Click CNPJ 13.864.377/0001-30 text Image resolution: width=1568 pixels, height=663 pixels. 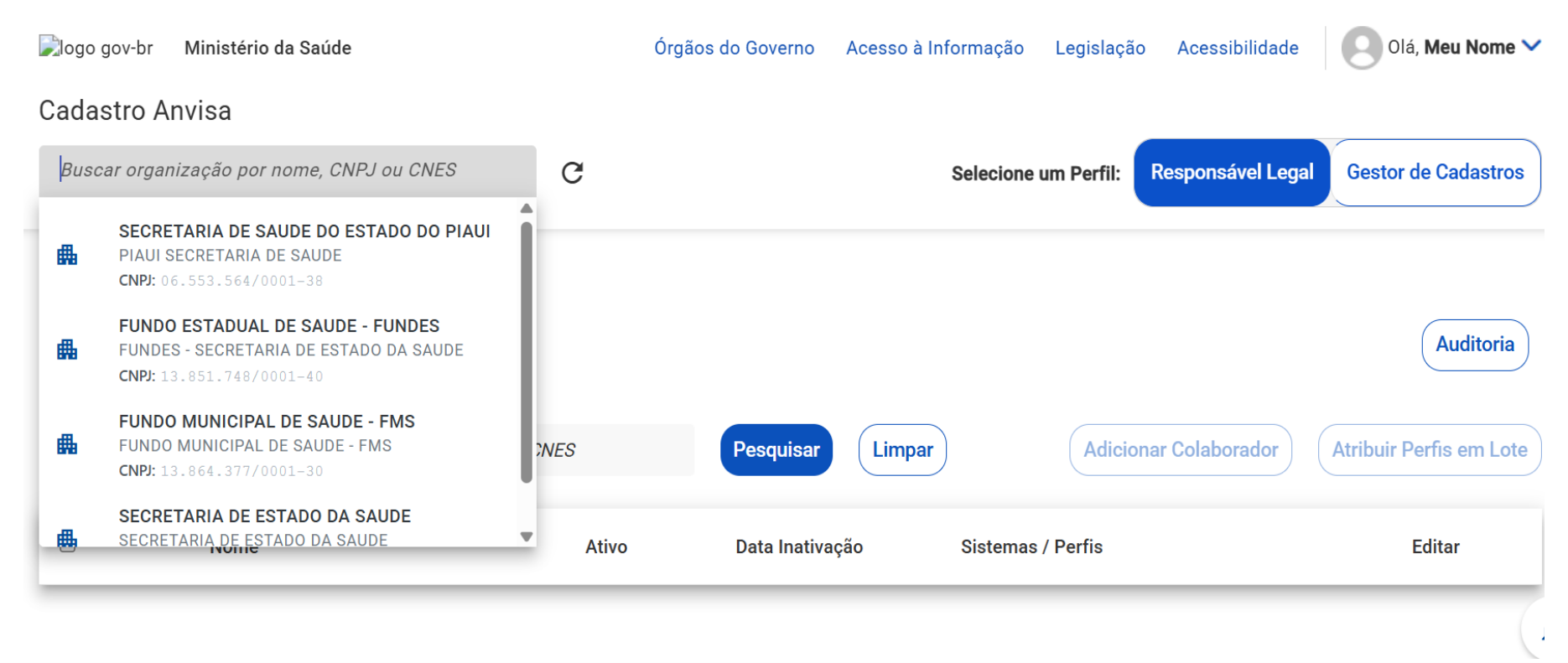pos(221,471)
